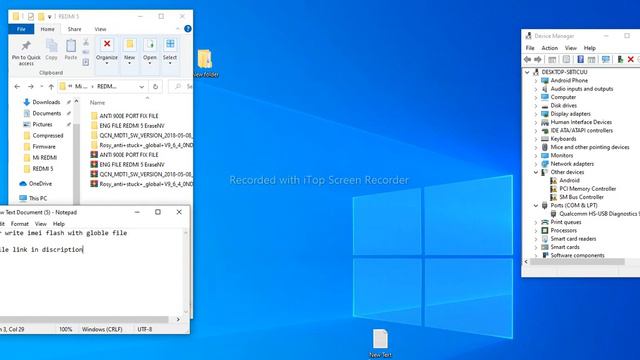The height and width of the screenshot is (360, 640).
Task: Click green Update driver icon in Device Manager
Action: coord(620,60)
